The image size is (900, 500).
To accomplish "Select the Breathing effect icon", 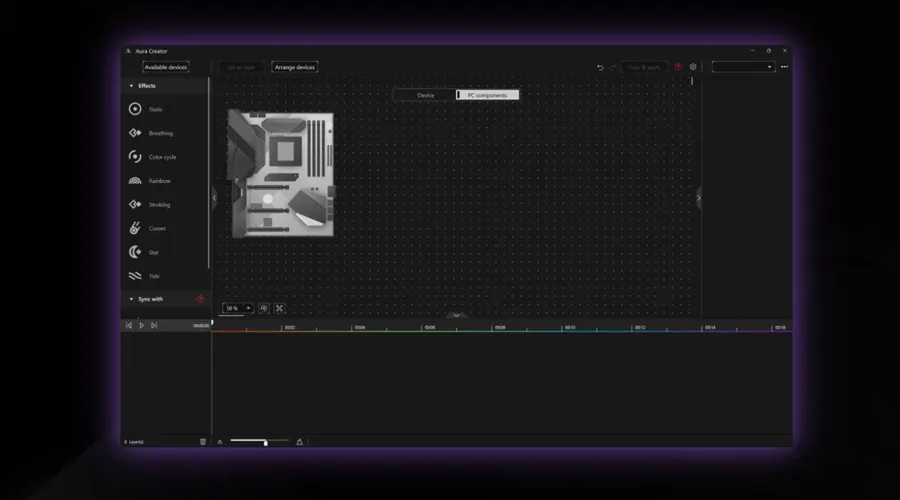I will (x=135, y=133).
